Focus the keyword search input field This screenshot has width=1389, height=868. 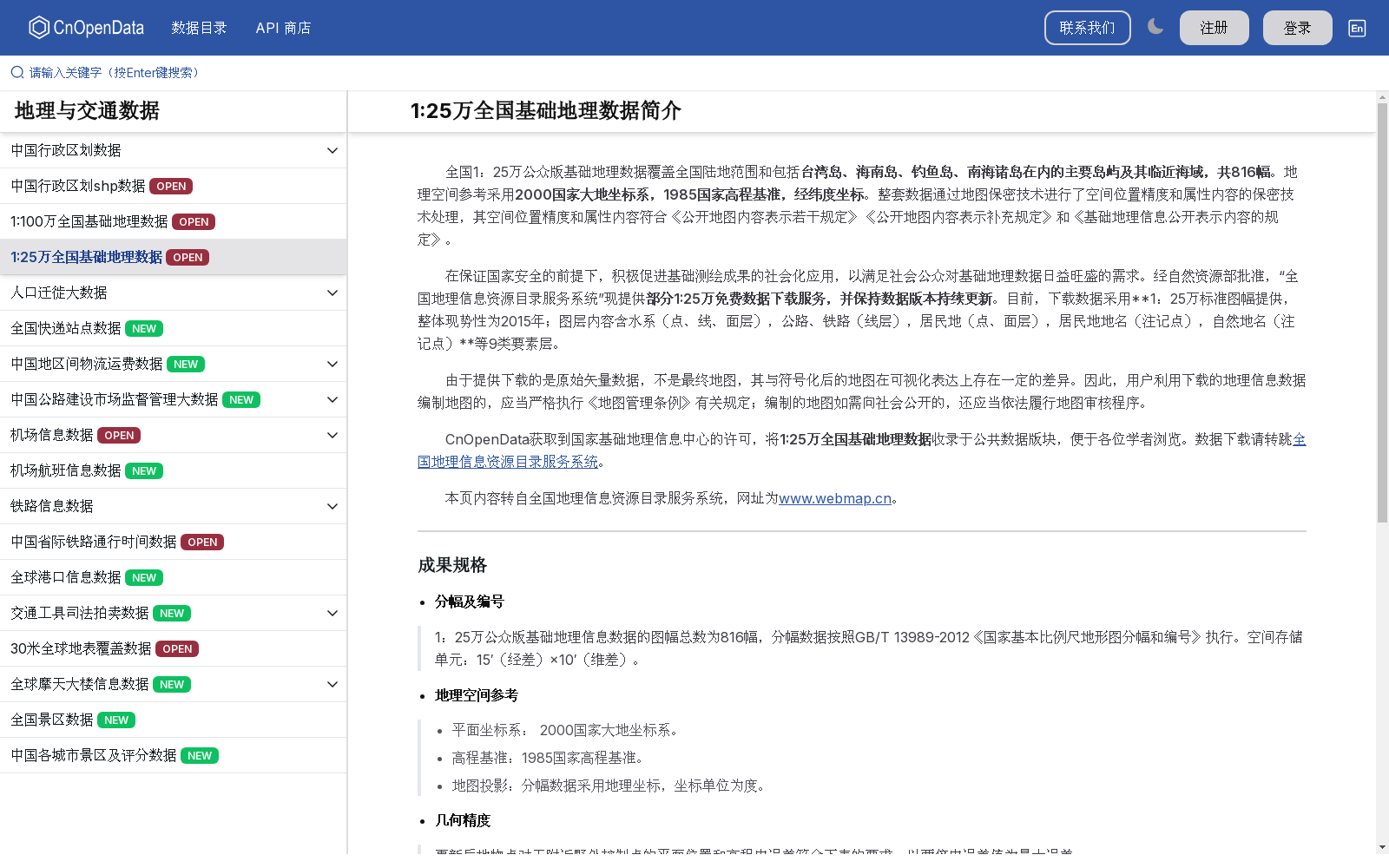pyautogui.click(x=694, y=73)
